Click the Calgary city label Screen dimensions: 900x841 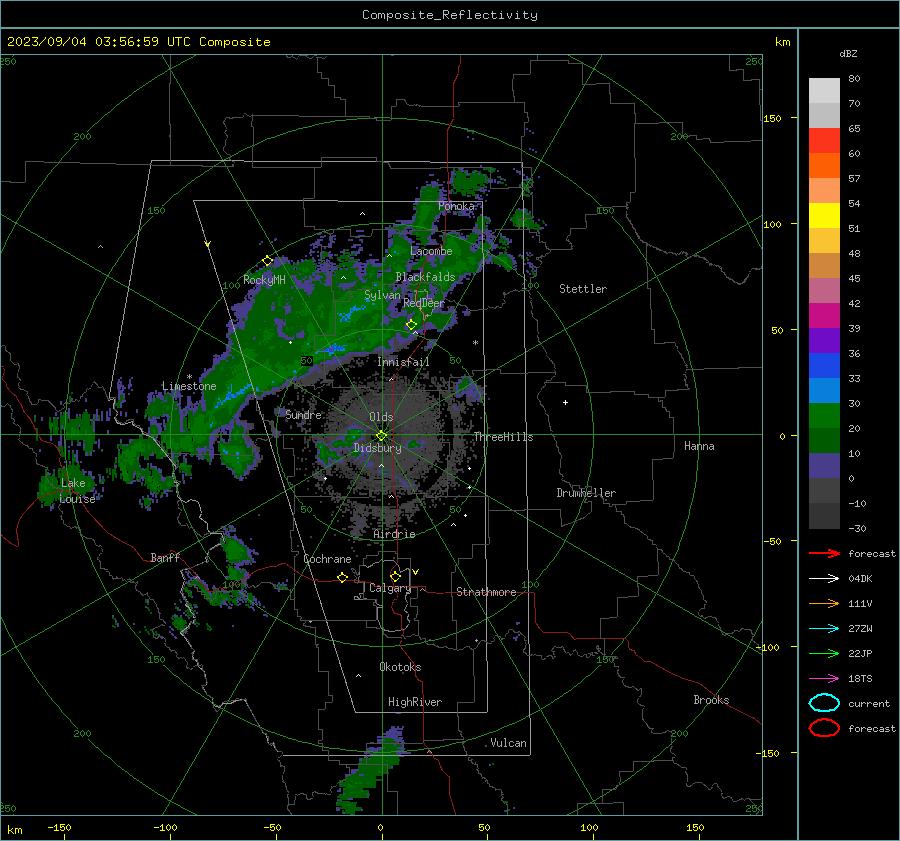coord(390,588)
